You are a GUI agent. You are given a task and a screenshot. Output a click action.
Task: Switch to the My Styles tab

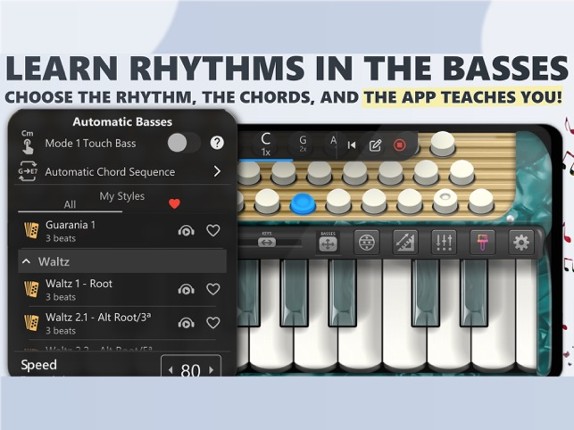coord(122,196)
